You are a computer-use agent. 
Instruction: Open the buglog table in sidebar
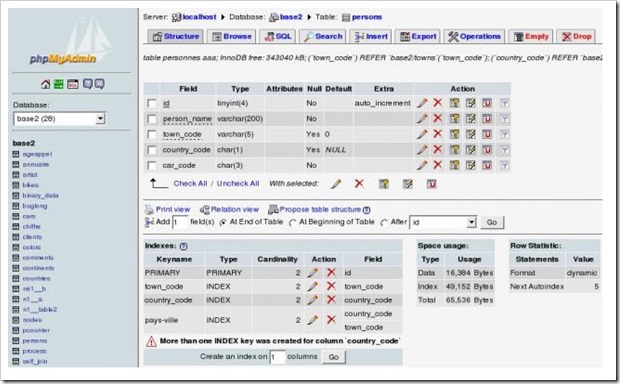tap(35, 206)
